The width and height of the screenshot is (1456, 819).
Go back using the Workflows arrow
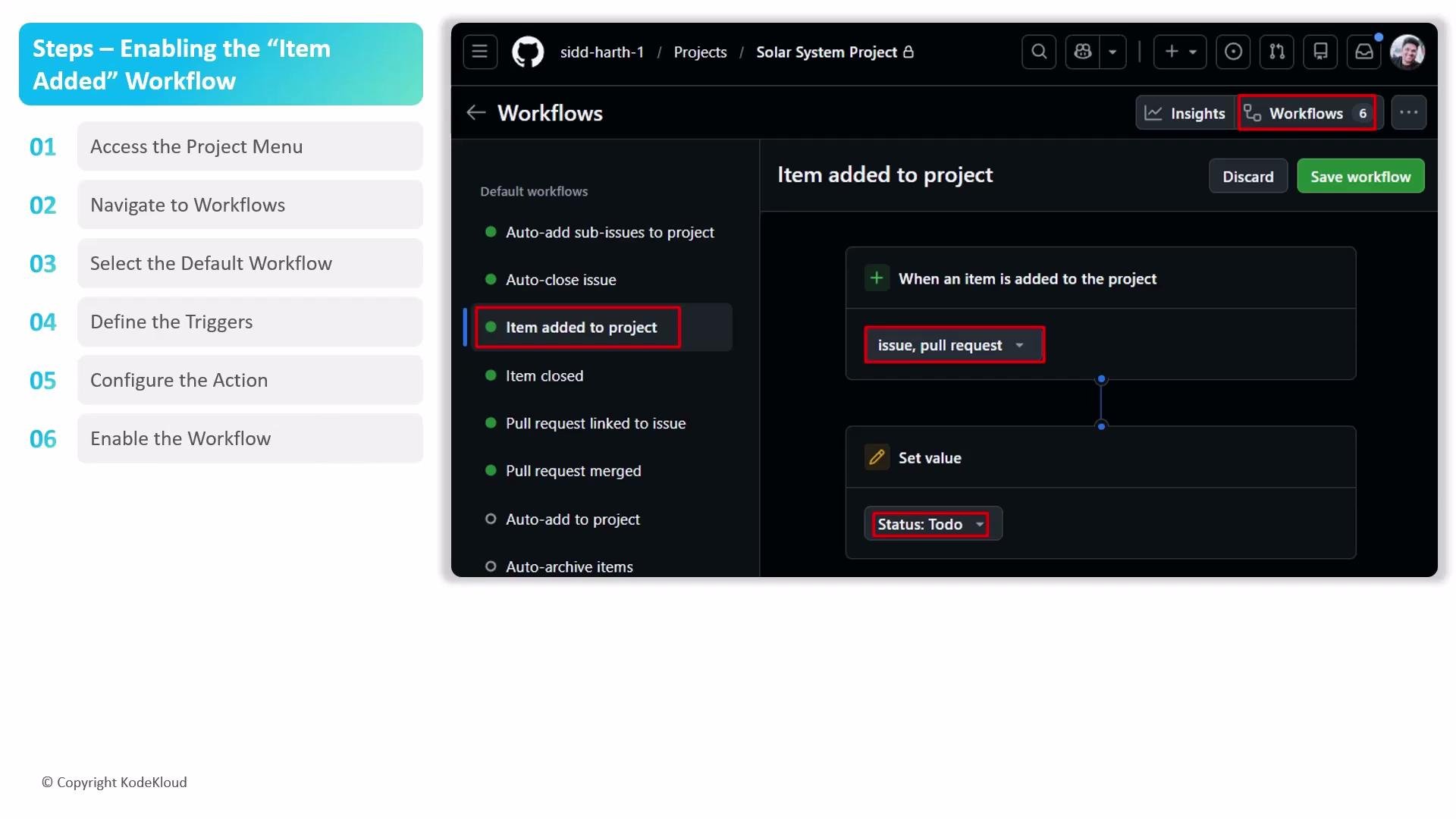tap(475, 113)
